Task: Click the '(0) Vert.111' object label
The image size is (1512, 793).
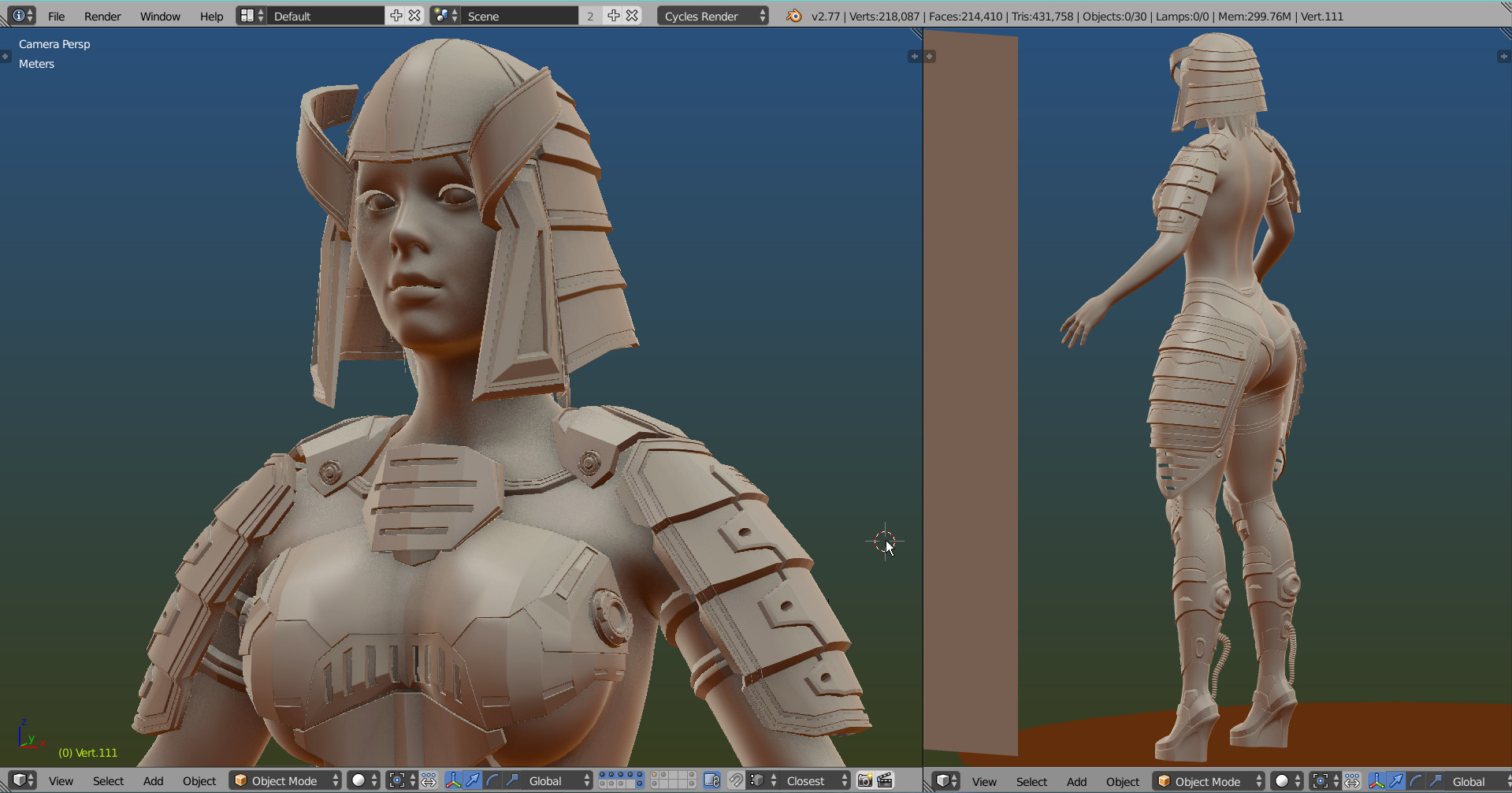Action: pyautogui.click(x=87, y=753)
